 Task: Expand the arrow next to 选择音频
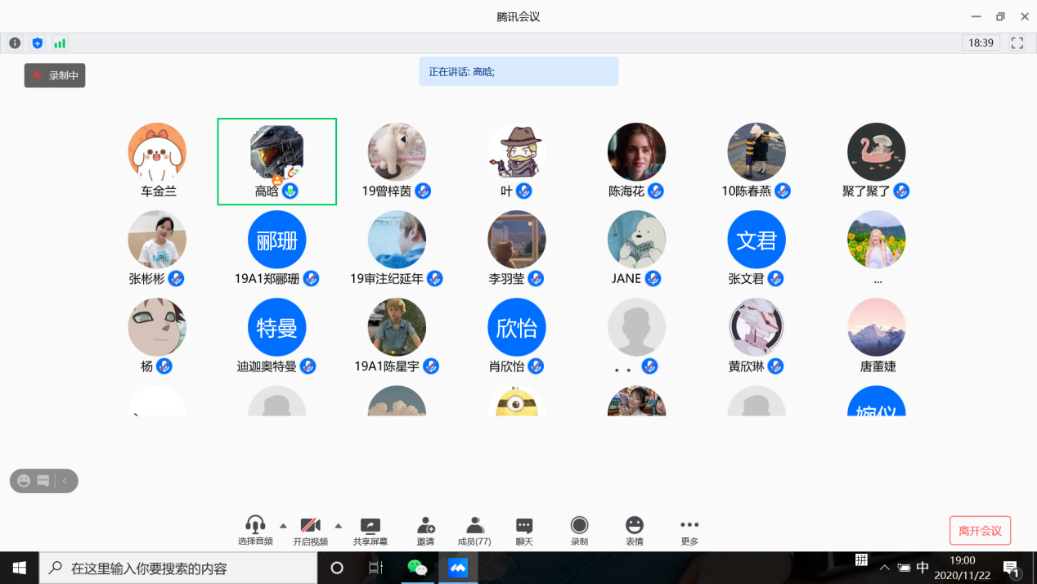(x=283, y=525)
